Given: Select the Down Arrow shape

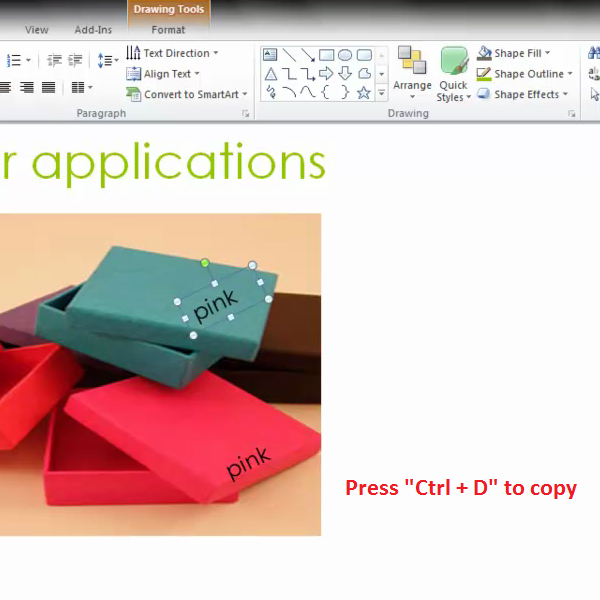Looking at the screenshot, I should tap(345, 73).
